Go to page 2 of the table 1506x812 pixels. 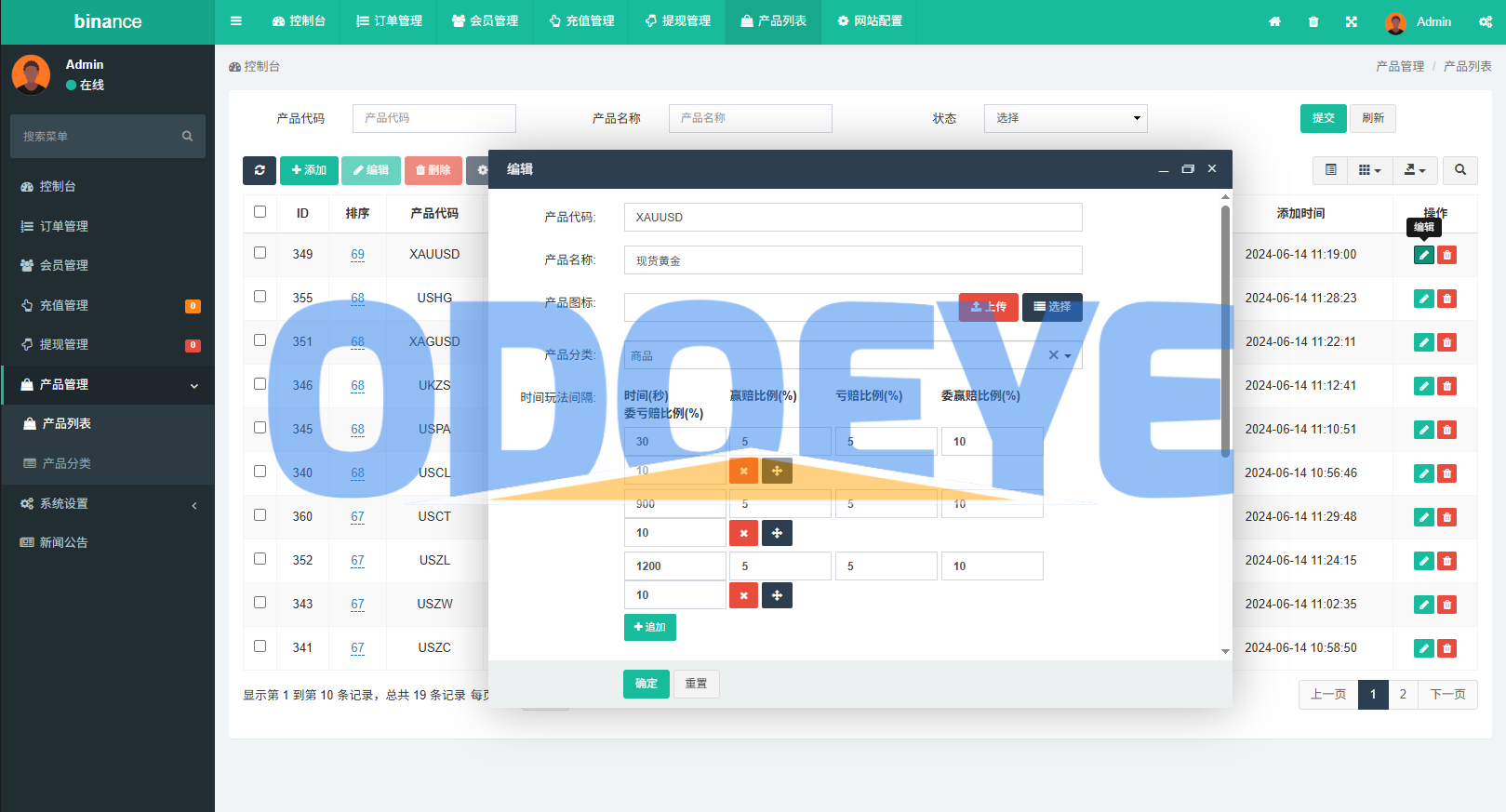[x=1403, y=695]
